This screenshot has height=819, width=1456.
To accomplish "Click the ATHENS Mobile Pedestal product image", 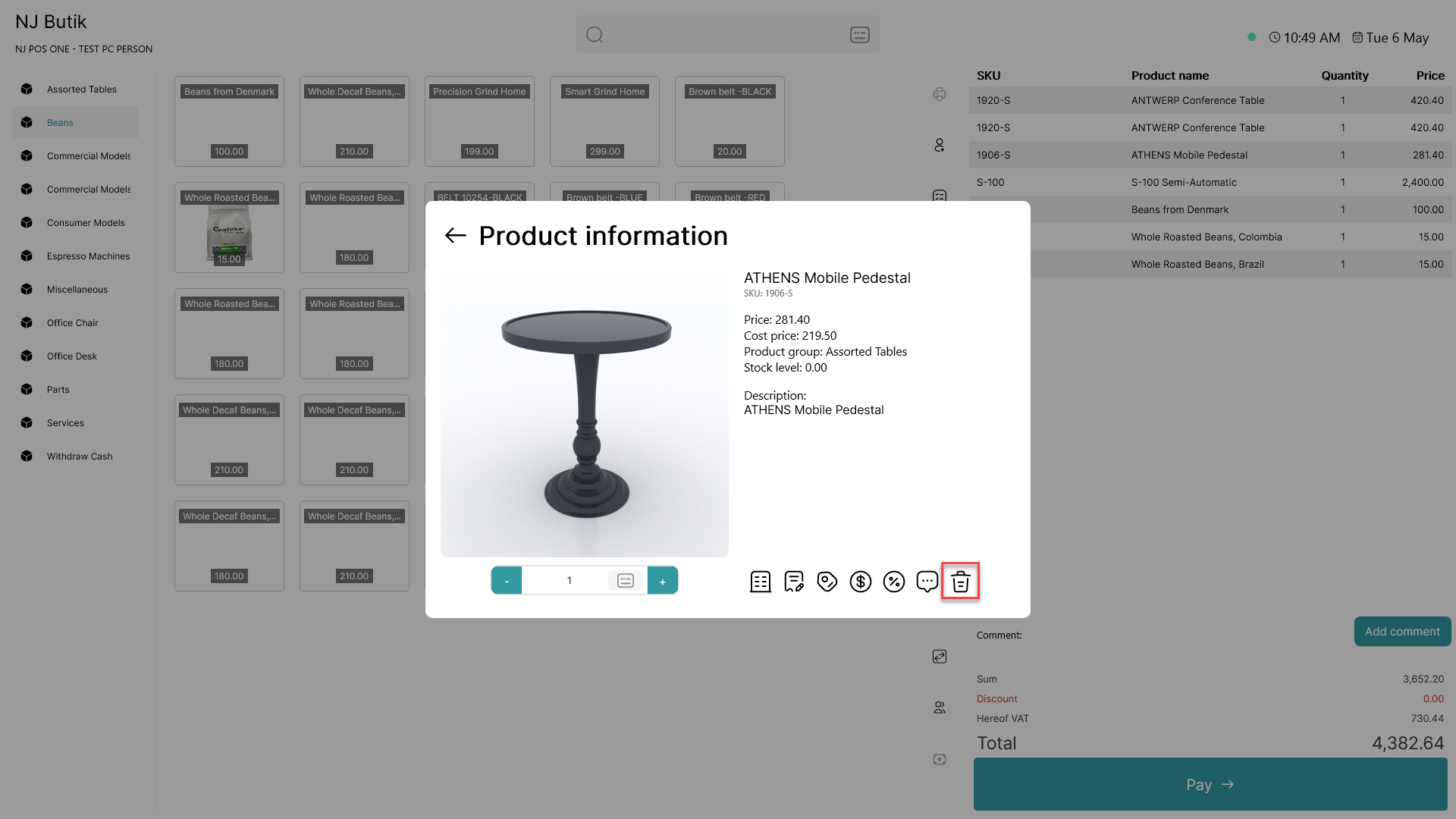I will 585,413.
